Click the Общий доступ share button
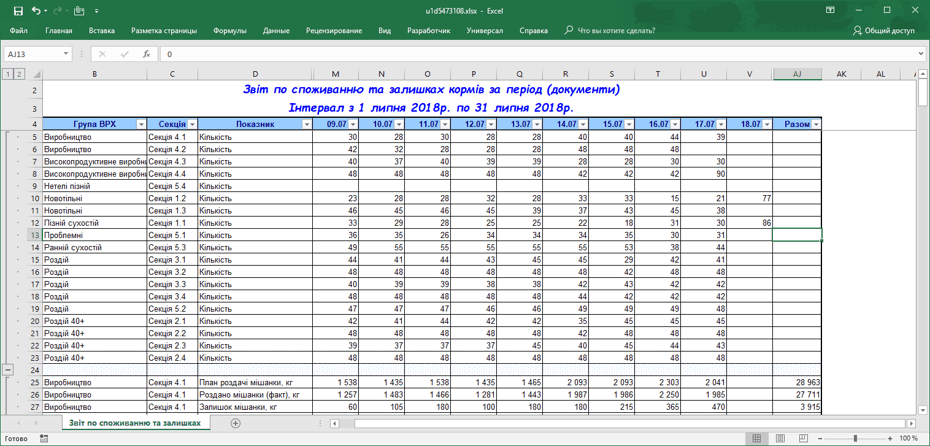 (883, 31)
